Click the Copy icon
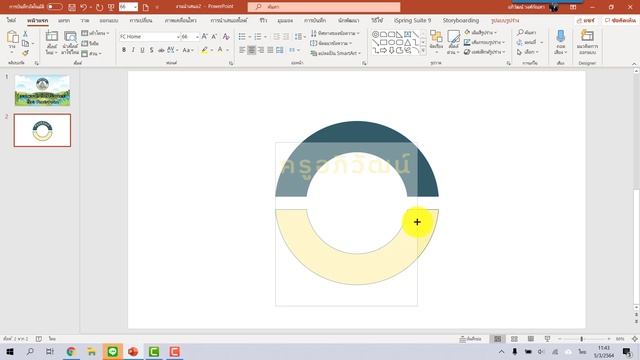 pyautogui.click(x=25, y=44)
